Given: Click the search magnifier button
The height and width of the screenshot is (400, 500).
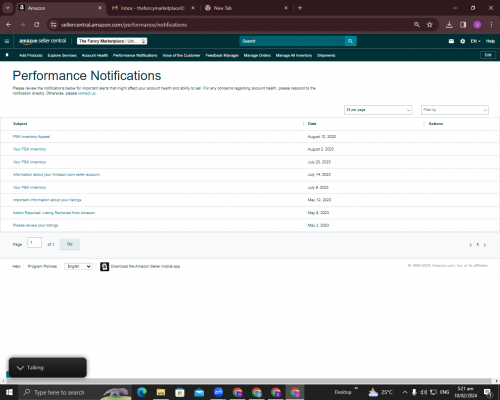Looking at the screenshot, I should coord(350,41).
